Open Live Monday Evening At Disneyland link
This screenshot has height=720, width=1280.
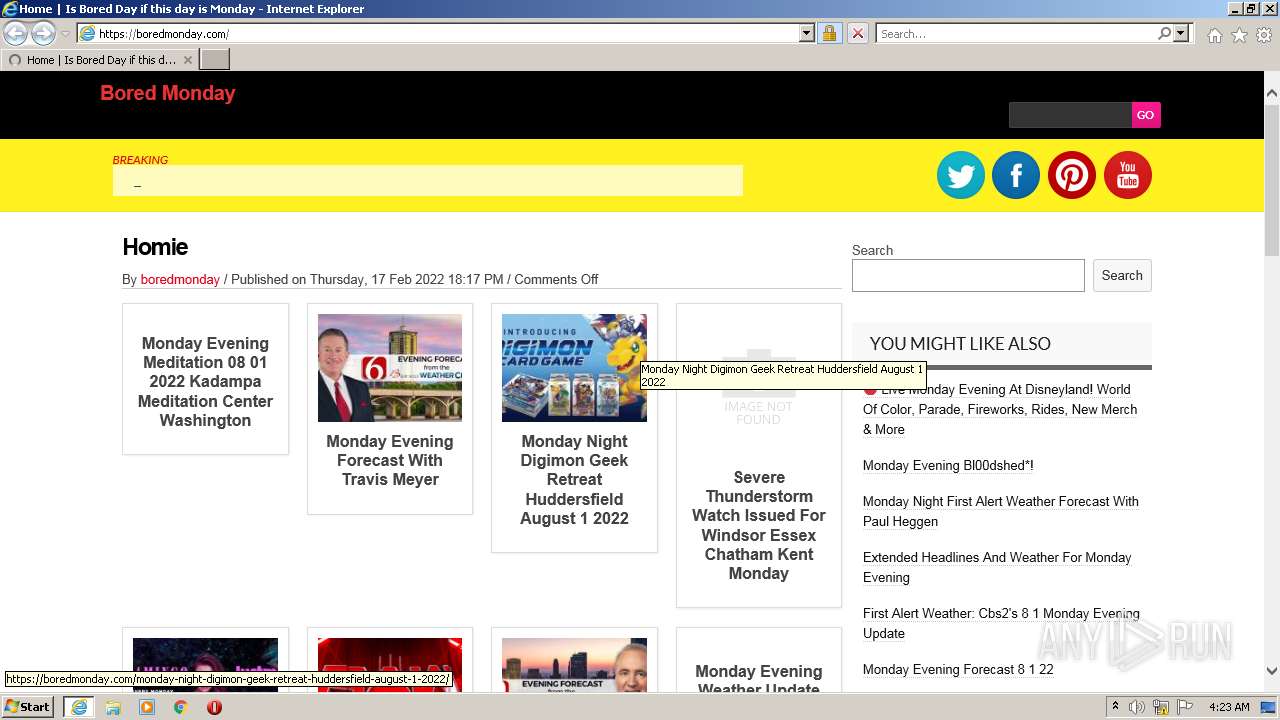tap(1000, 409)
